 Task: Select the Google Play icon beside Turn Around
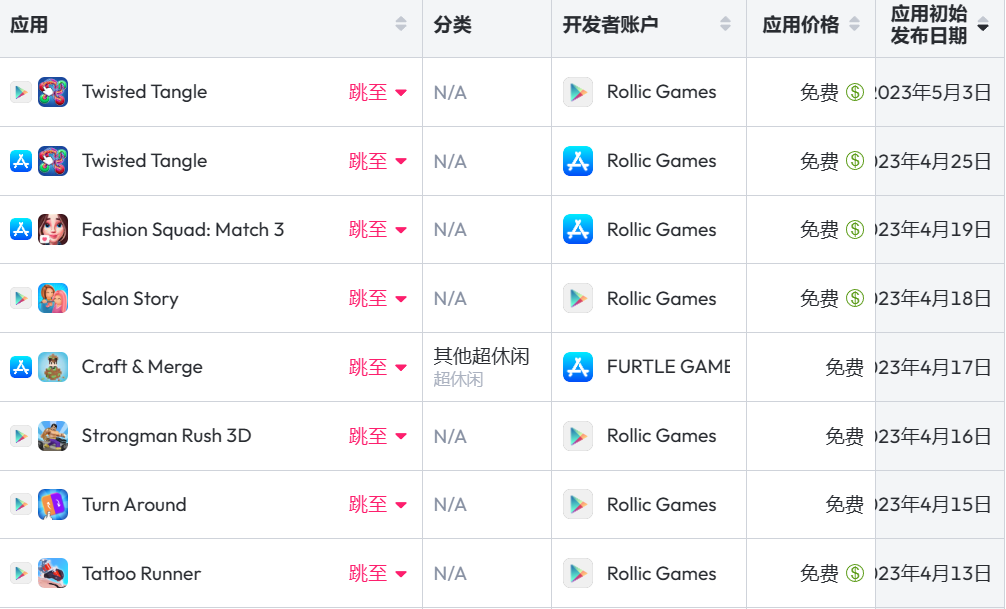point(20,504)
